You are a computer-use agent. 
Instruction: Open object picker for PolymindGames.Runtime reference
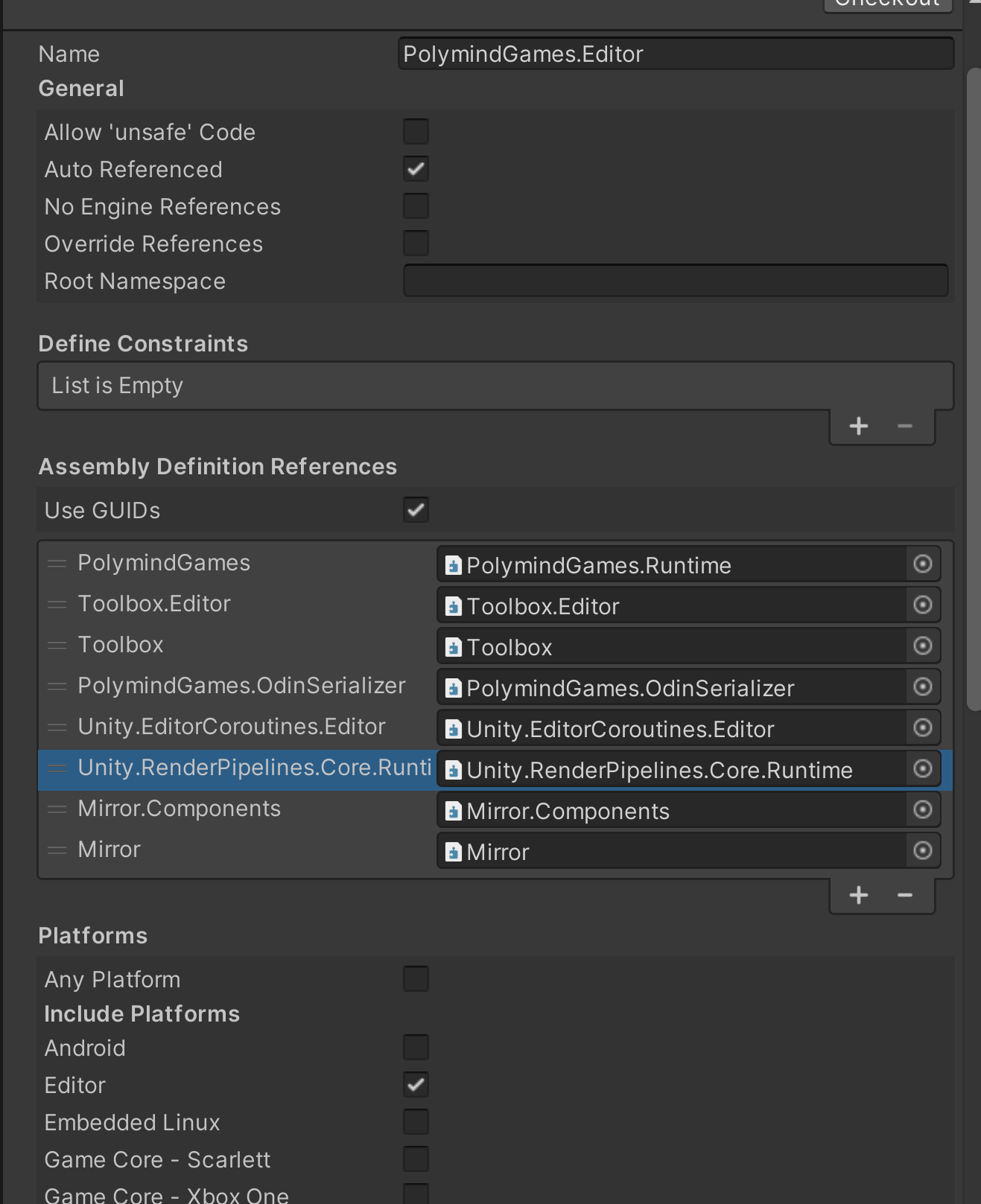922,564
